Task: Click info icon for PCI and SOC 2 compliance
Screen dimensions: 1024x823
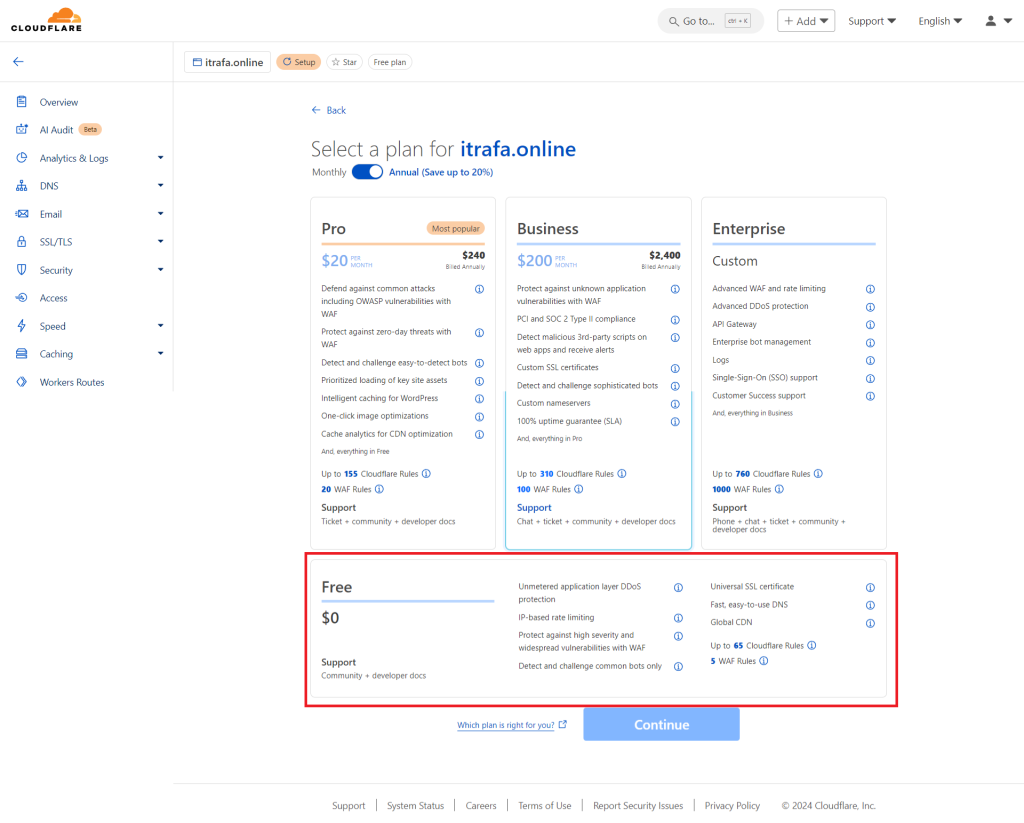Action: (675, 320)
